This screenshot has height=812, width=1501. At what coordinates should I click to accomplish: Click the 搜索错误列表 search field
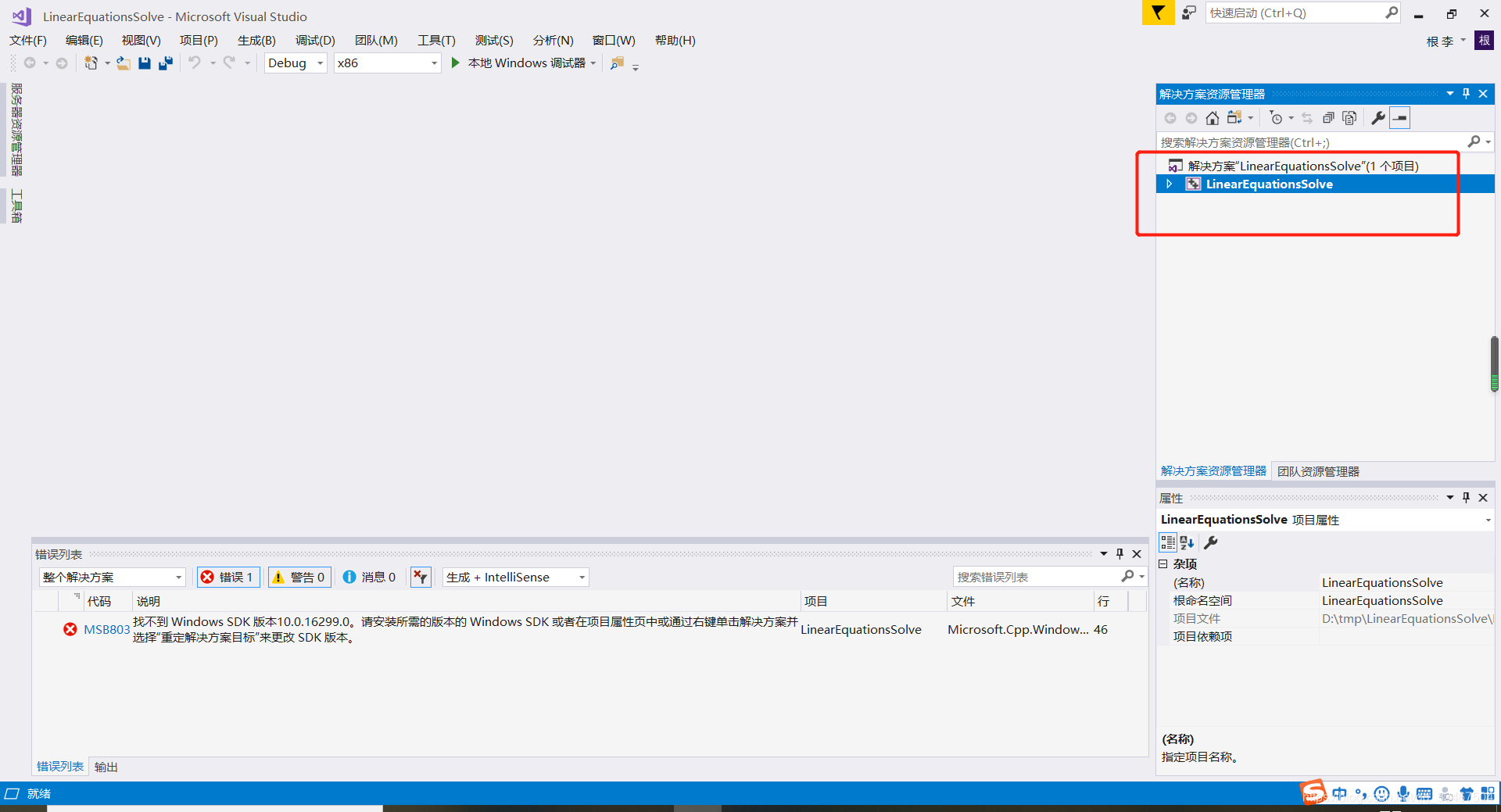pyautogui.click(x=1037, y=577)
